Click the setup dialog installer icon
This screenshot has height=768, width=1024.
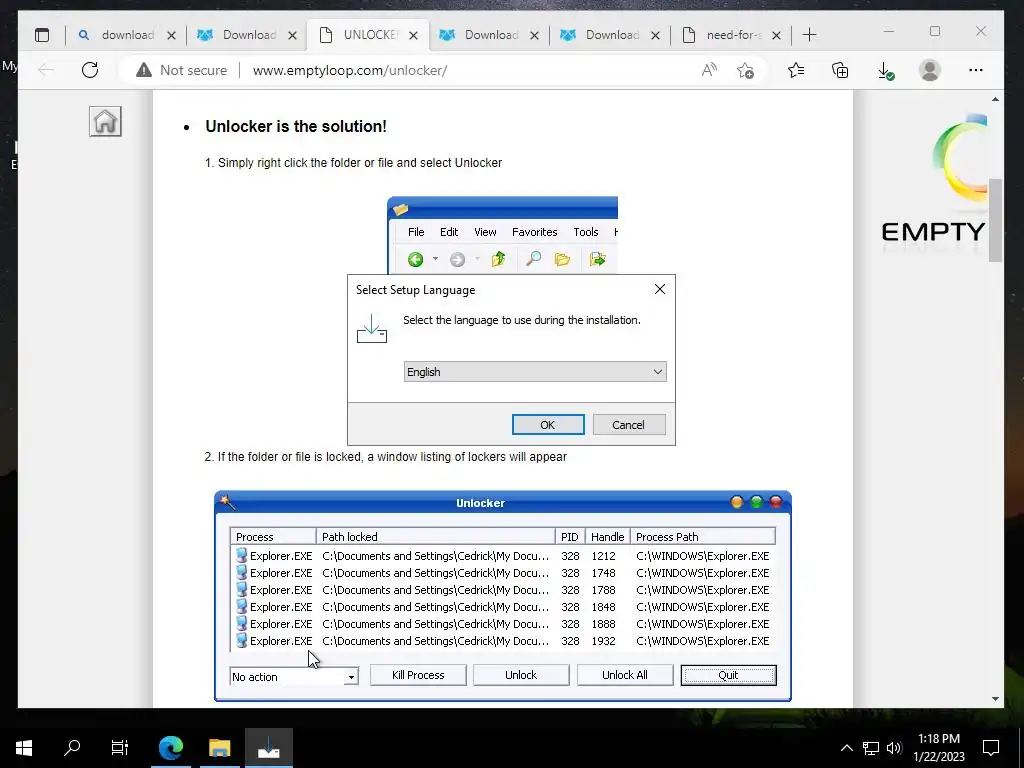pyautogui.click(x=372, y=328)
